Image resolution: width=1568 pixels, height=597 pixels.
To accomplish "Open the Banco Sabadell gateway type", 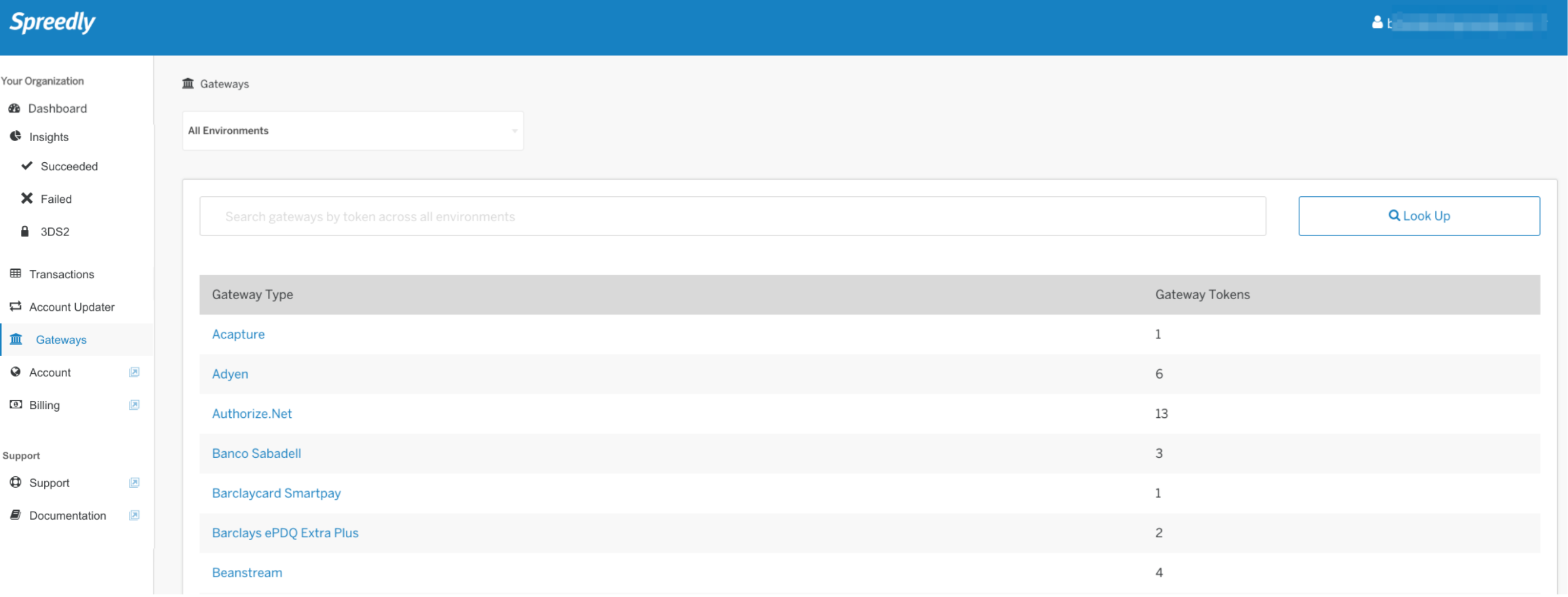I will point(256,453).
